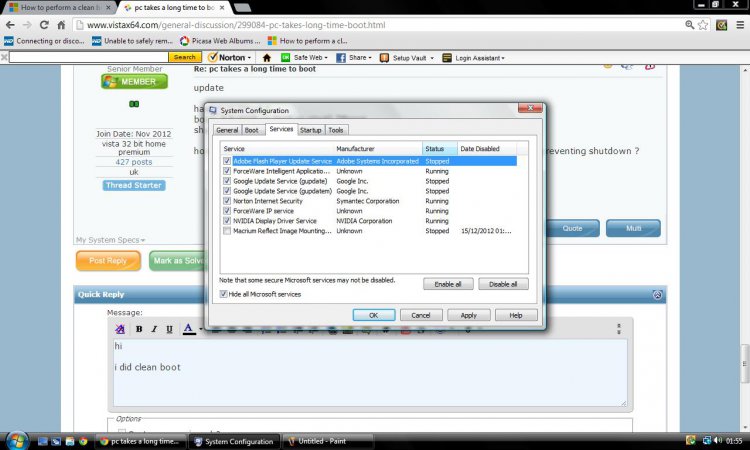Click in the Norton toolbar search field

pyautogui.click(x=88, y=57)
